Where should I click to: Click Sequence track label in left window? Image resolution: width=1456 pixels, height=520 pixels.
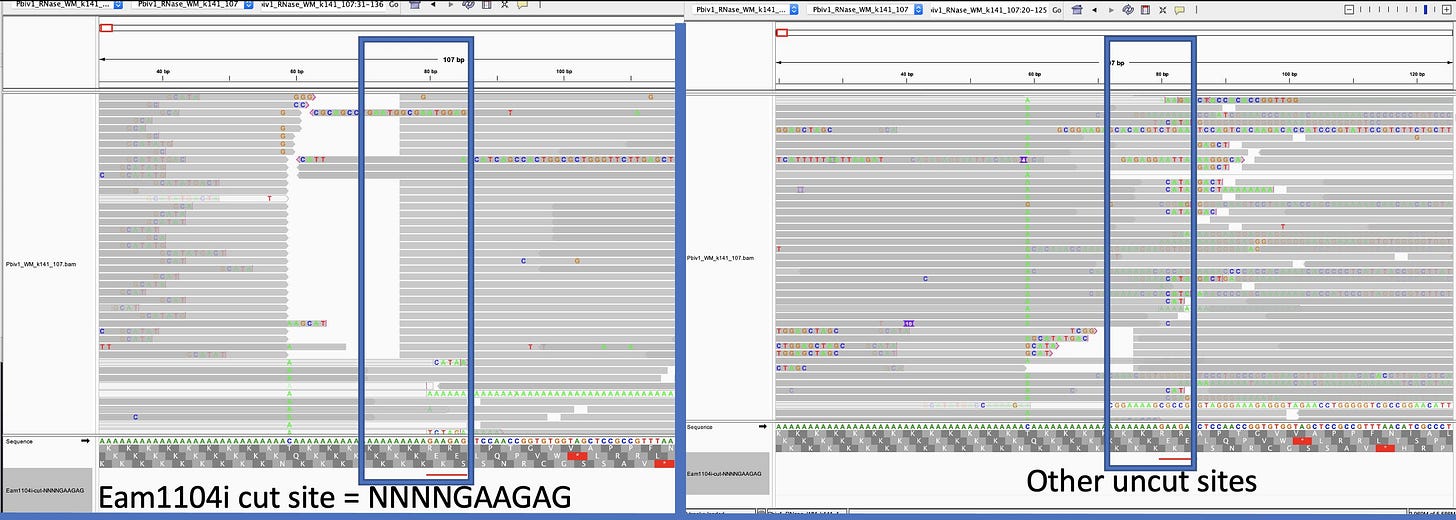[x=18, y=441]
